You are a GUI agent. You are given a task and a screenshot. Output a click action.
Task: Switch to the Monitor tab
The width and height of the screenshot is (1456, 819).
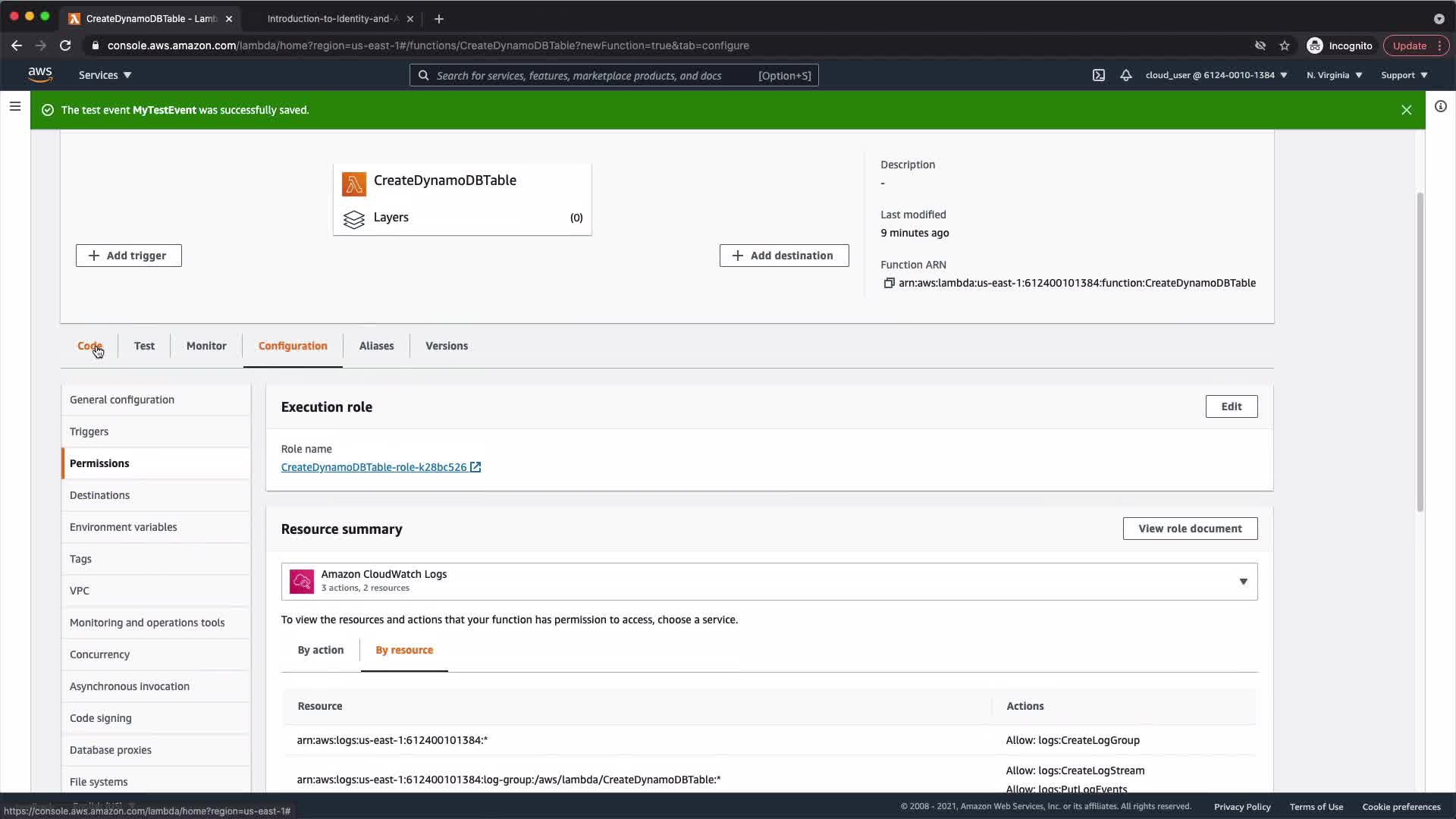206,346
